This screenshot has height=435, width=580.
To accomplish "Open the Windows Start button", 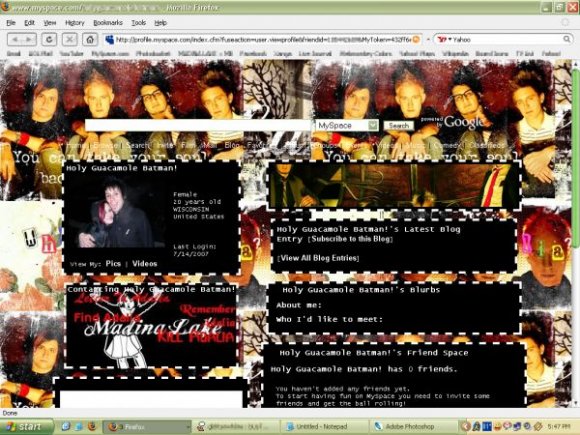I will pyautogui.click(x=26, y=426).
